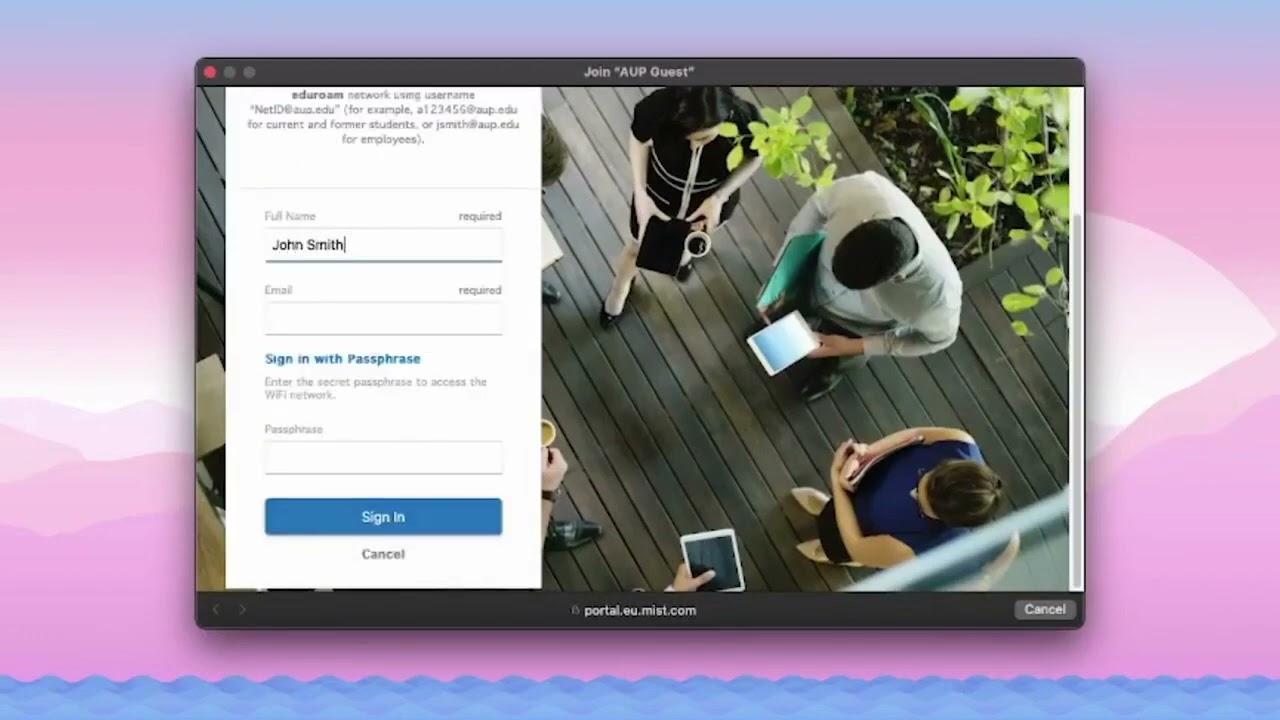Click the portal.eu.mist.com address text
Screen dimensions: 1280x720
coord(640,610)
